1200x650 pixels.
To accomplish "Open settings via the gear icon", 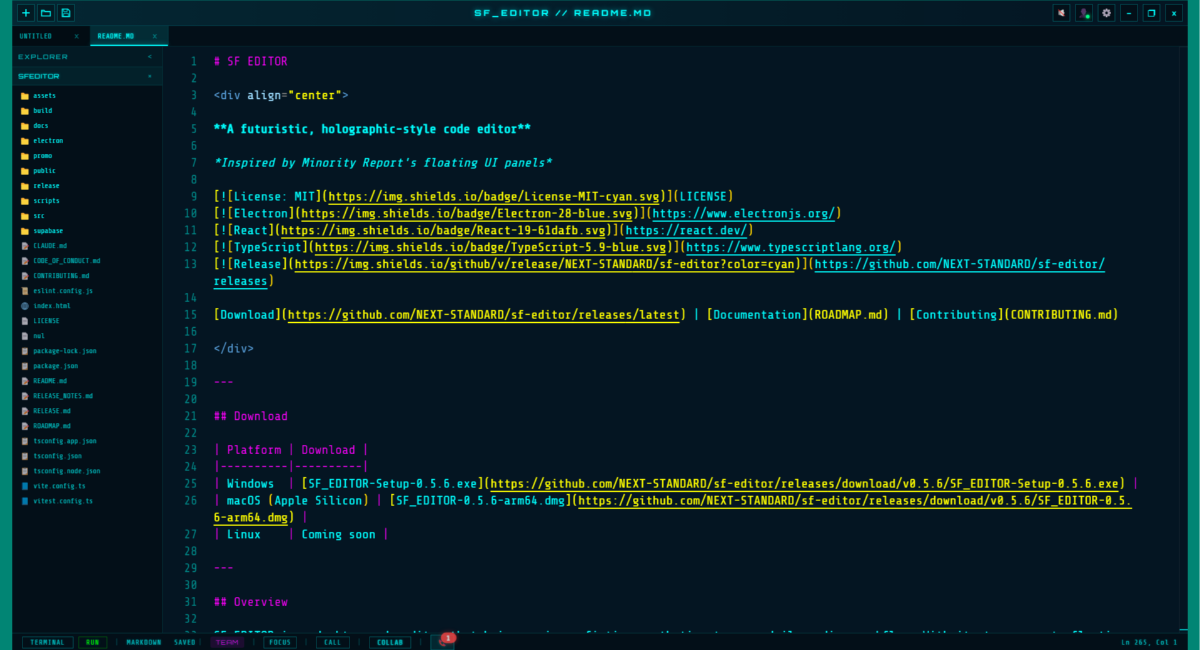I will tap(1106, 13).
